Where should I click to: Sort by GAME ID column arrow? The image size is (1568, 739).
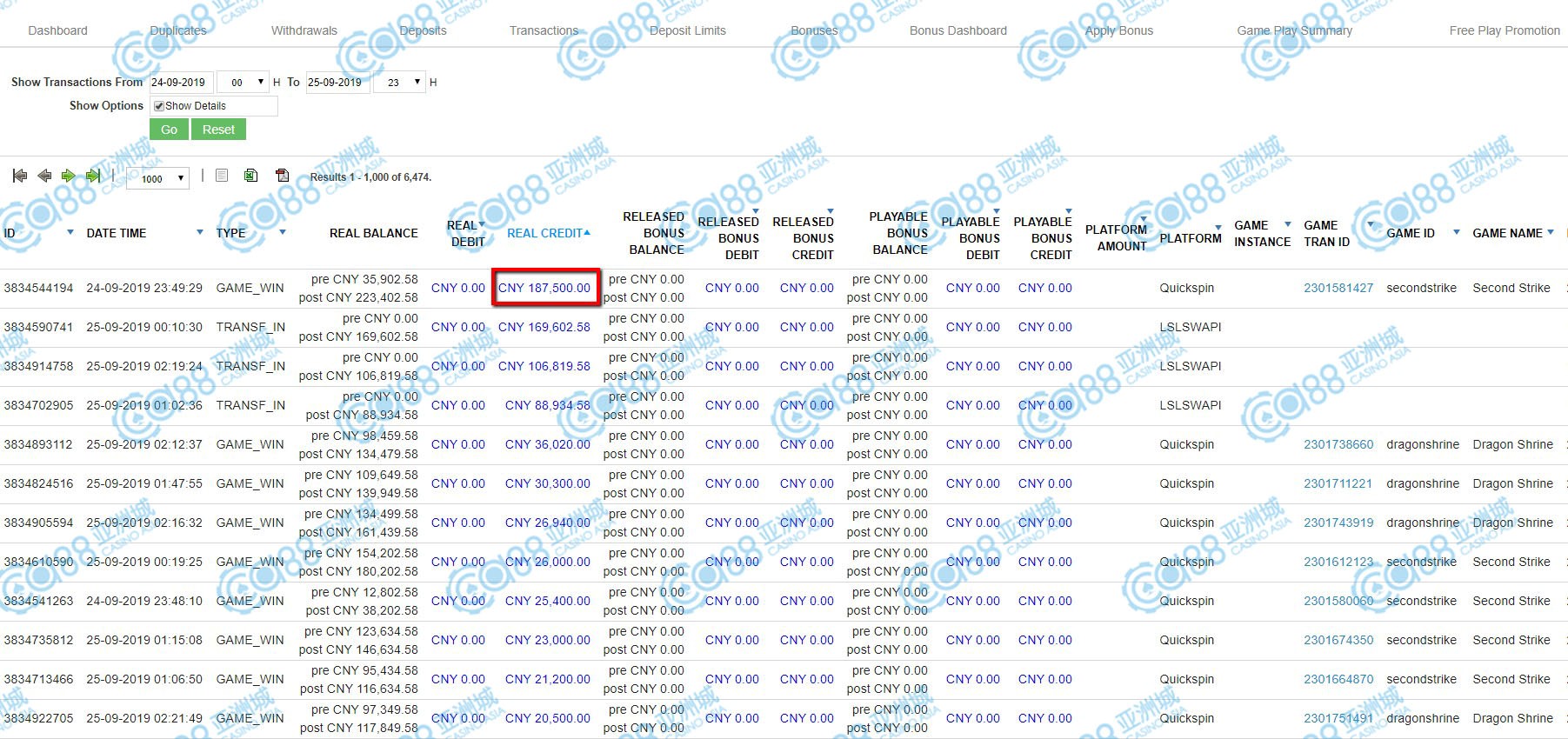[1456, 232]
